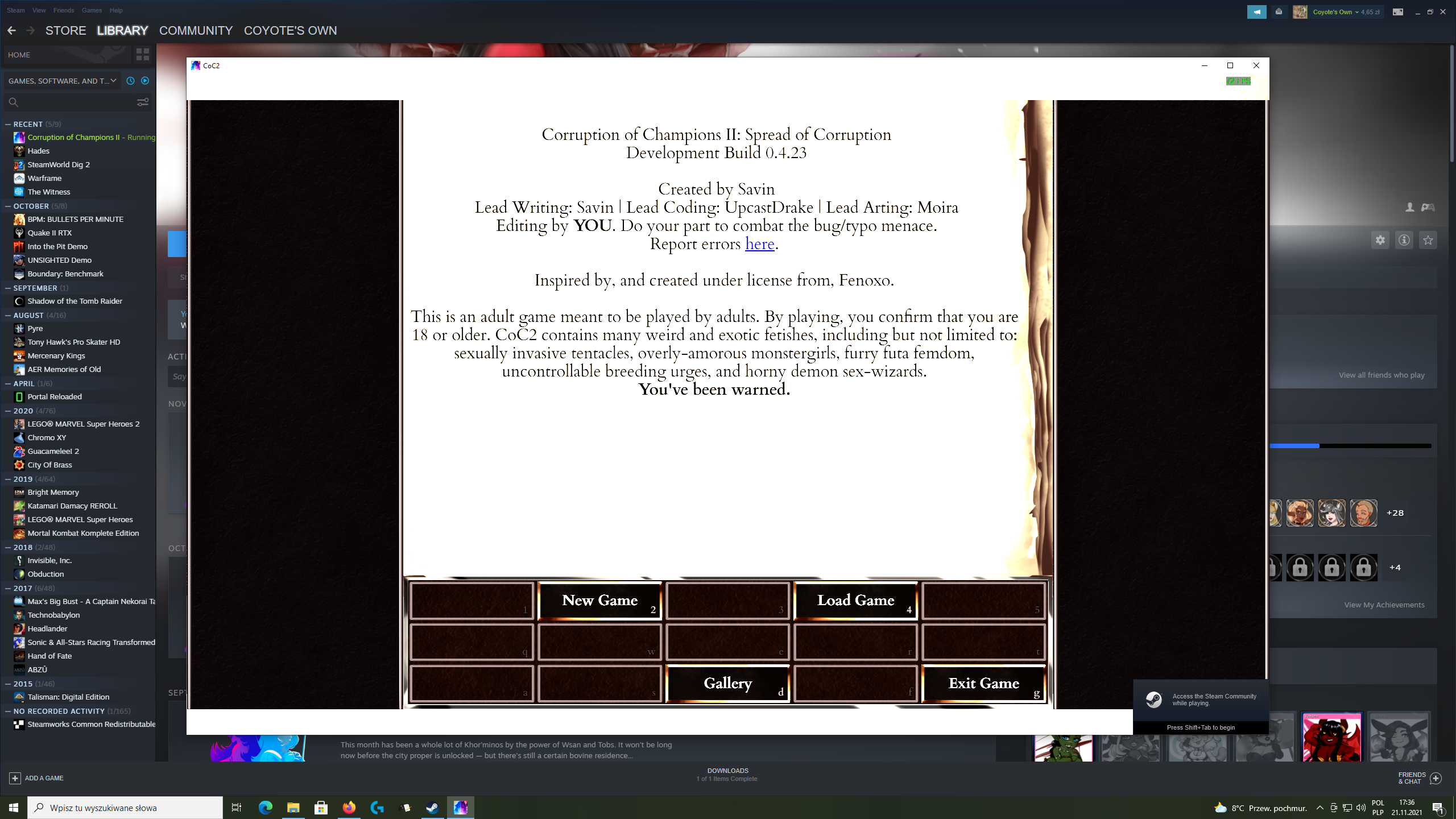Viewport: 1456px width, 819px height.
Task: Open Games, Software dropdown filter
Action: click(62, 81)
